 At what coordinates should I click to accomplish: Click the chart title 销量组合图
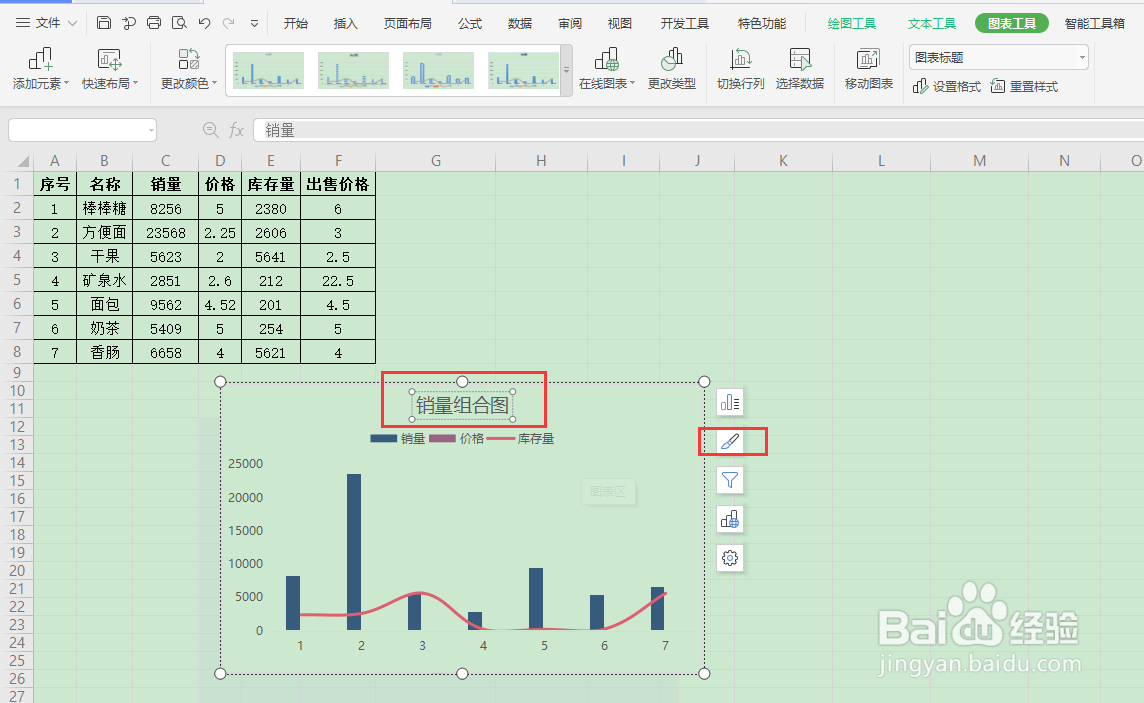(x=462, y=405)
